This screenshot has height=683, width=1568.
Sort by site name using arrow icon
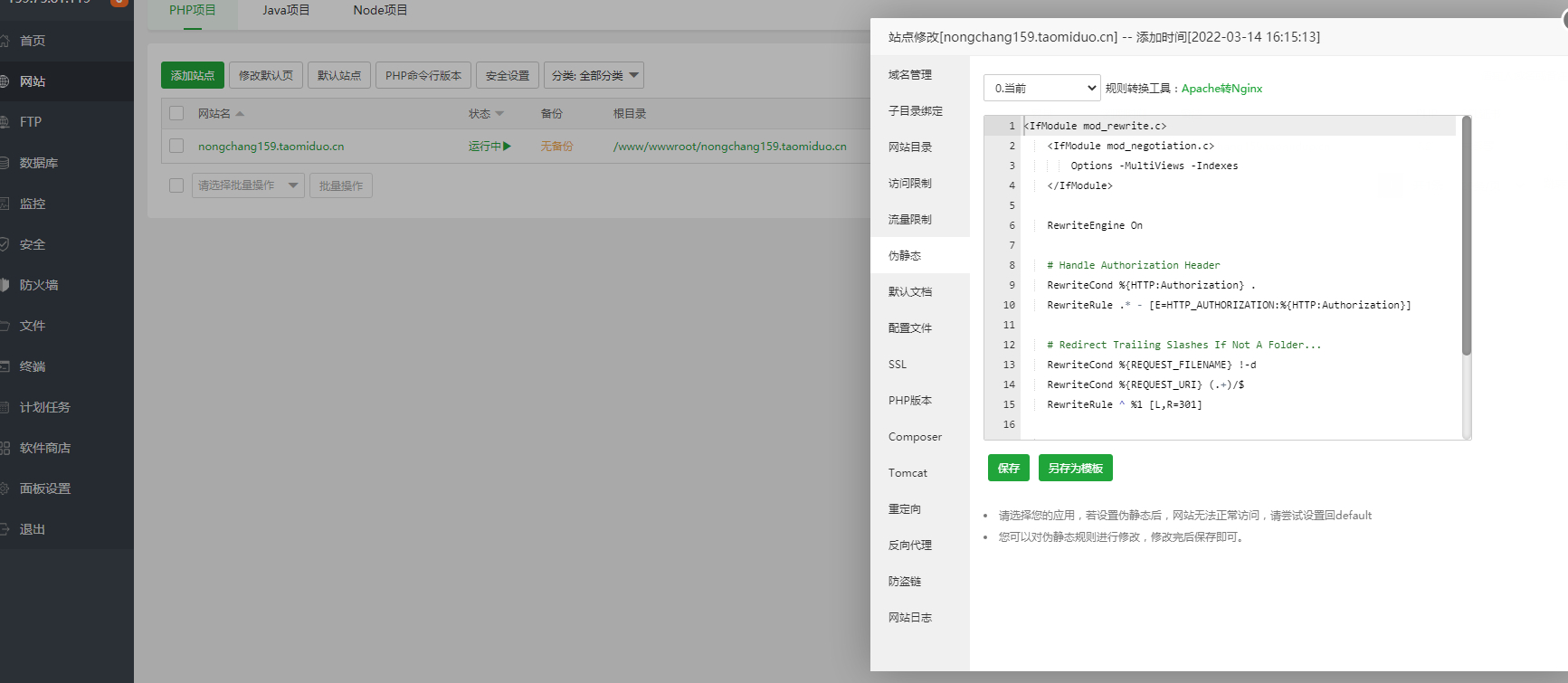240,114
